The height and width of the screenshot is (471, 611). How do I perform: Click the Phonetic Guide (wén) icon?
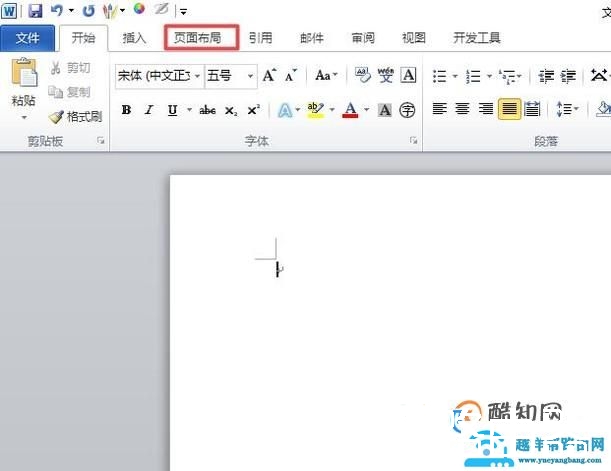(386, 75)
